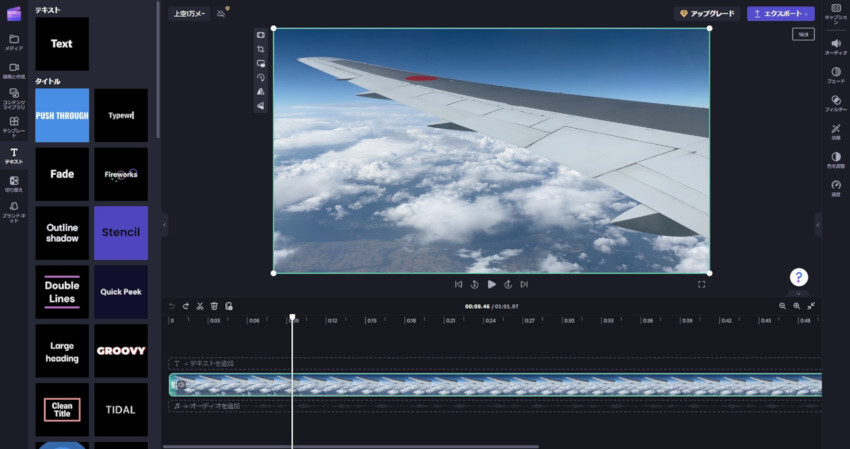This screenshot has height=449, width=850.
Task: Open the speed panel gauge icon
Action: (x=836, y=184)
